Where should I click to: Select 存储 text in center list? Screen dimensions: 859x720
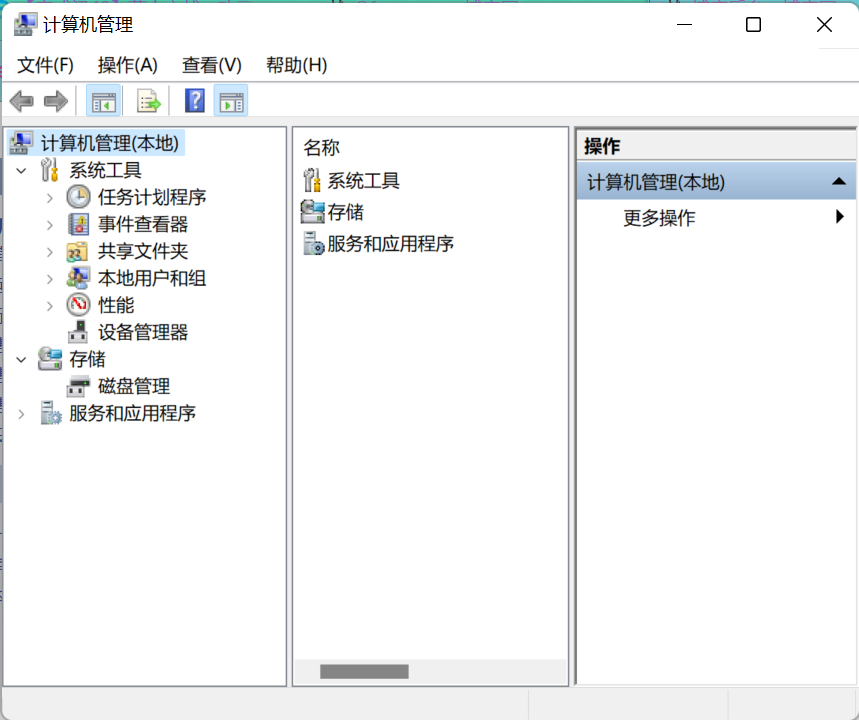[346, 212]
